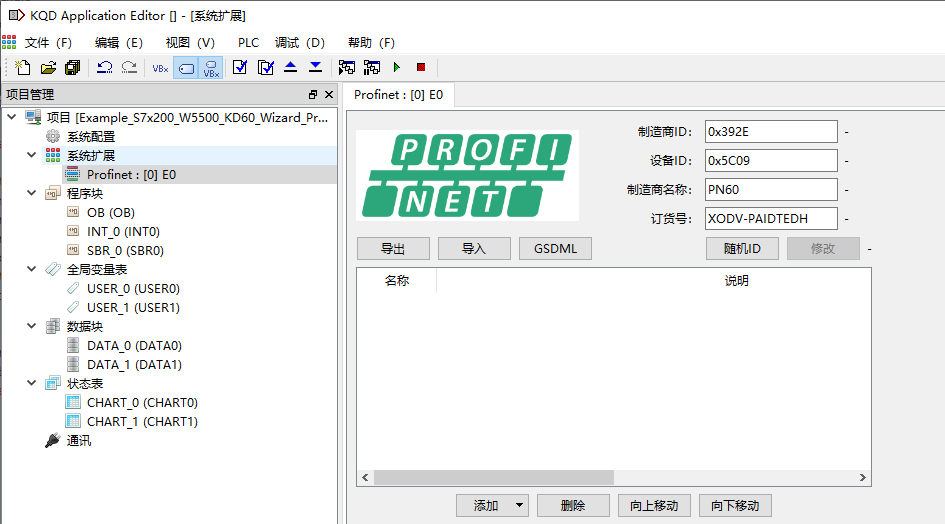Image resolution: width=945 pixels, height=524 pixels.
Task: Download program with down arrow icon
Action: (x=315, y=68)
